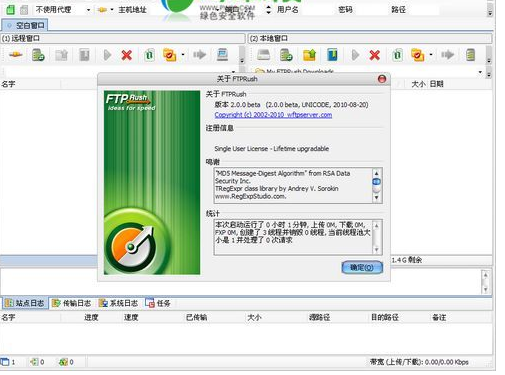
Task: Click the 密码 input field
Action: point(371,10)
